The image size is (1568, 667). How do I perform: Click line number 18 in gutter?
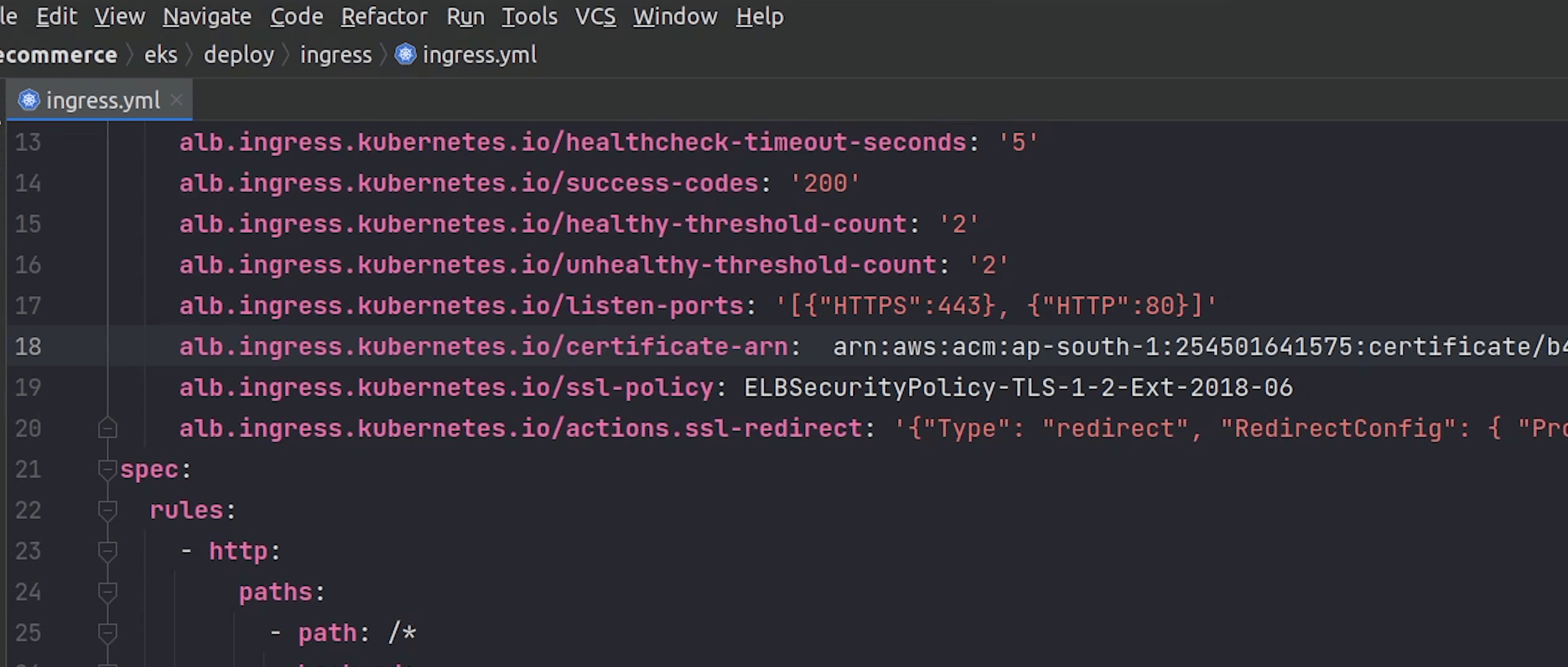(28, 347)
